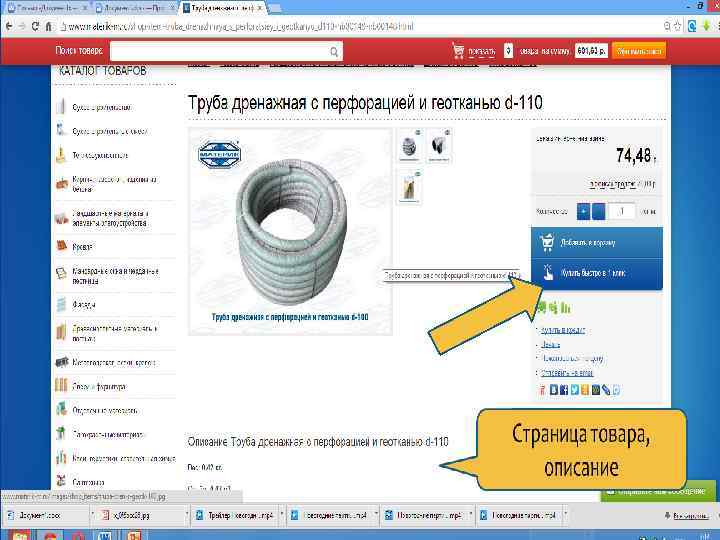Click the Печать link
The image size is (720, 540).
coord(550,344)
